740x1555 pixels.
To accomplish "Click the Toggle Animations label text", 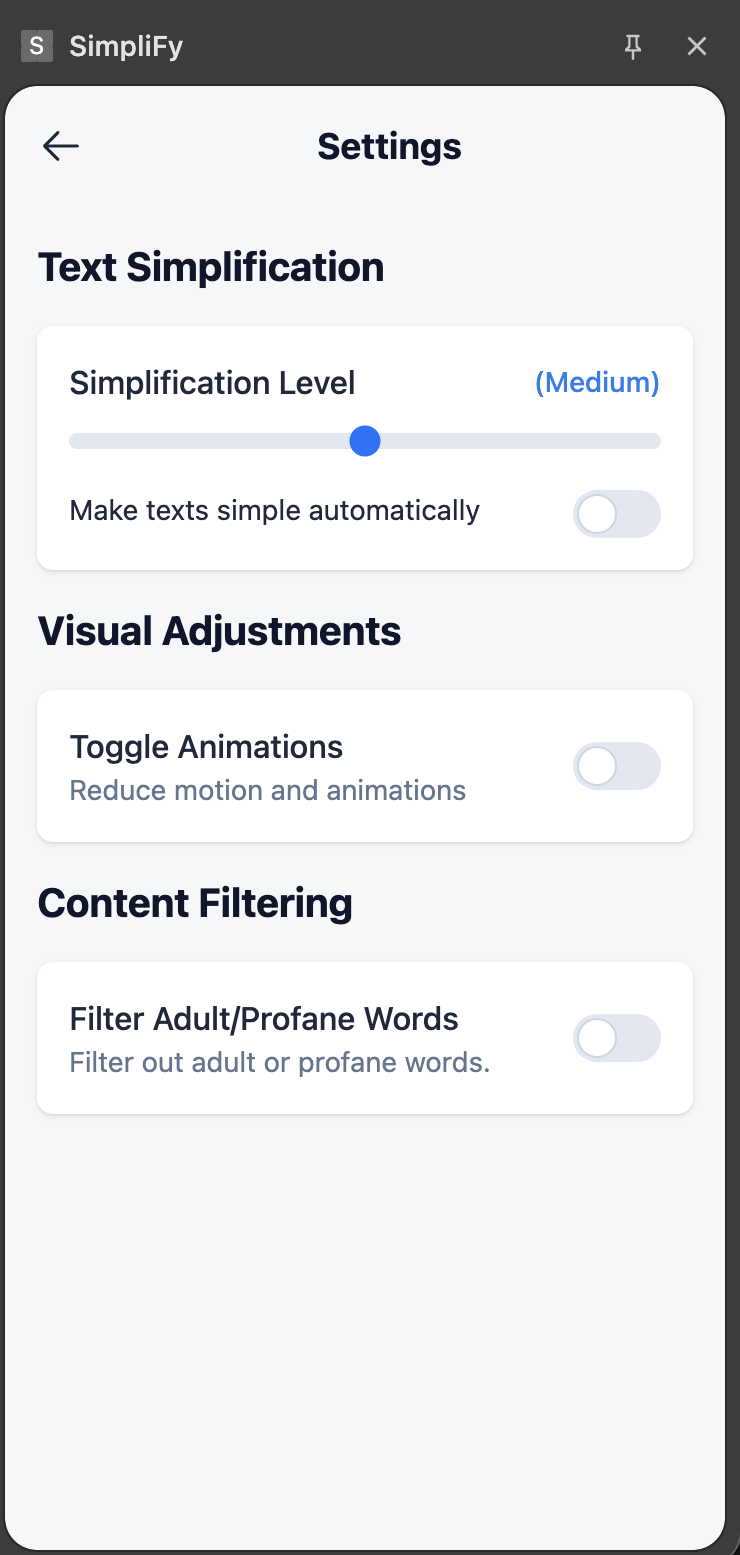I will [x=206, y=747].
